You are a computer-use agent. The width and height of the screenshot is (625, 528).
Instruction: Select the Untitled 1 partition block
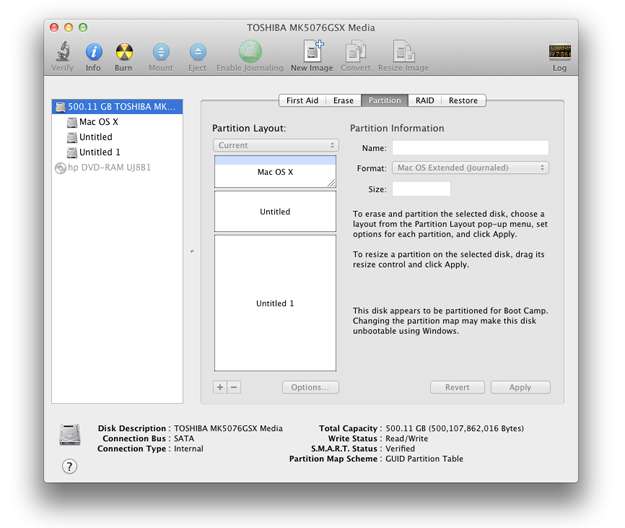coord(275,303)
